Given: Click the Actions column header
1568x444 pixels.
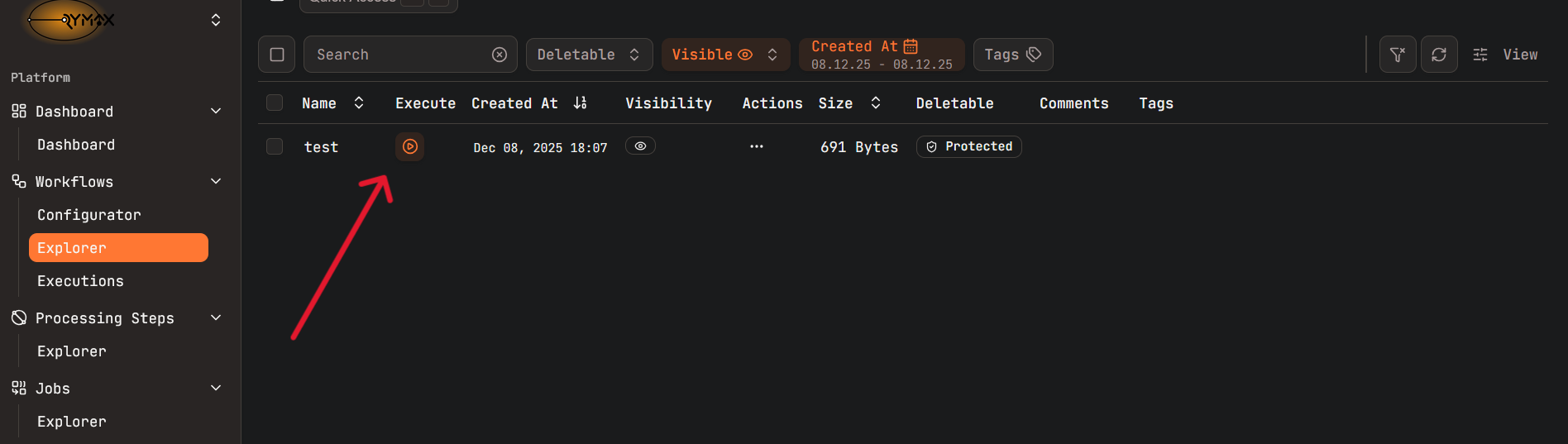Looking at the screenshot, I should tap(772, 103).
